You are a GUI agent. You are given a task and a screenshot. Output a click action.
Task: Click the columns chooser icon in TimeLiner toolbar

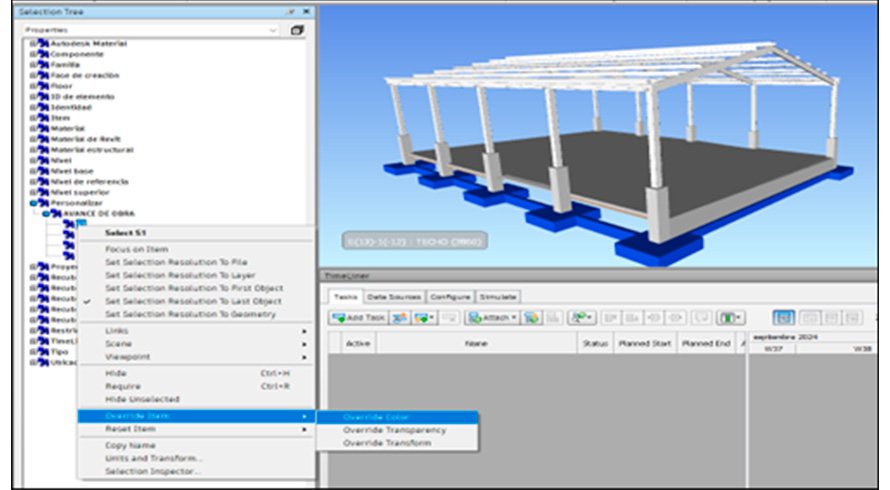[730, 317]
